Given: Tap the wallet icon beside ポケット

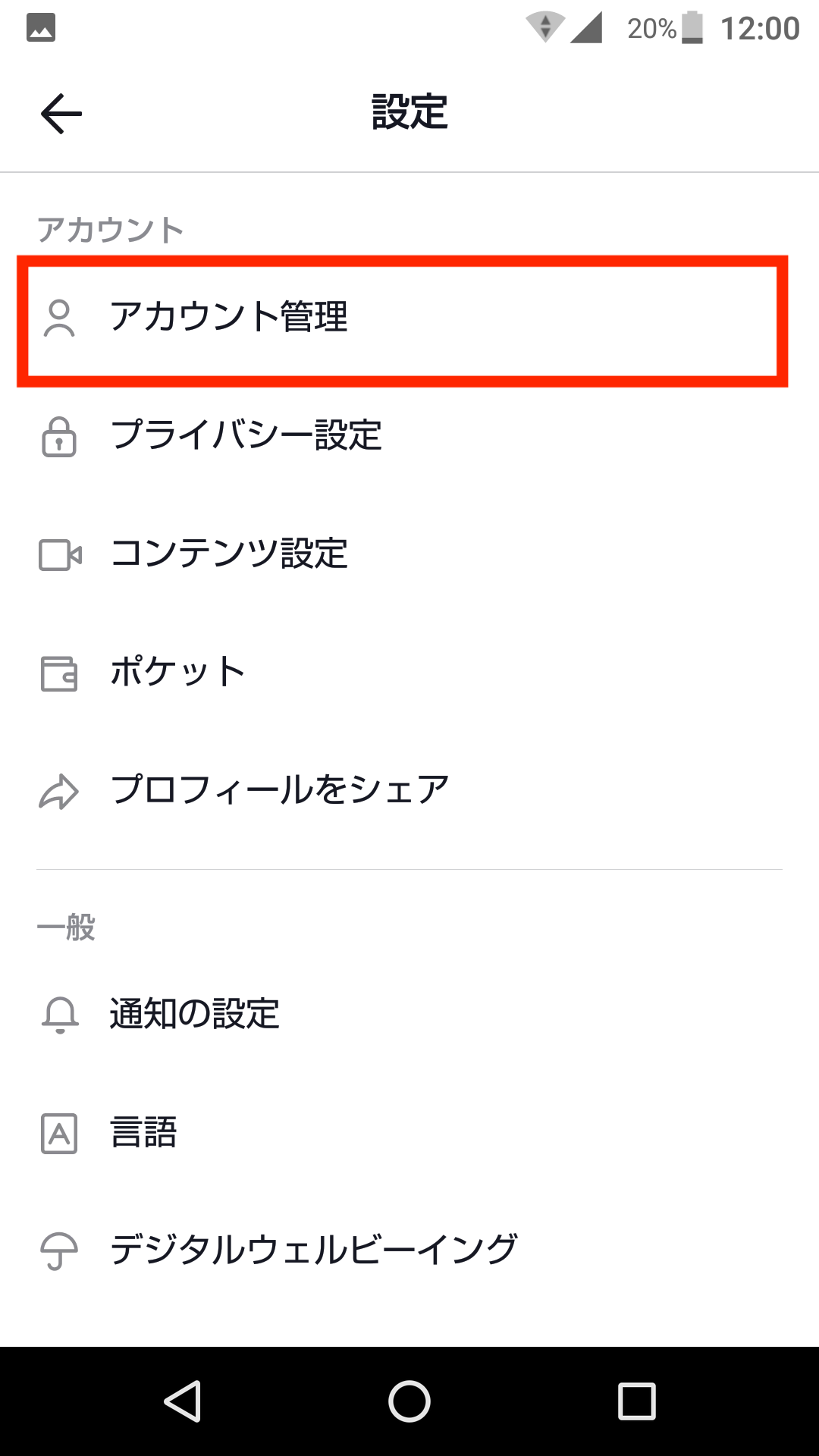Looking at the screenshot, I should click(x=59, y=673).
